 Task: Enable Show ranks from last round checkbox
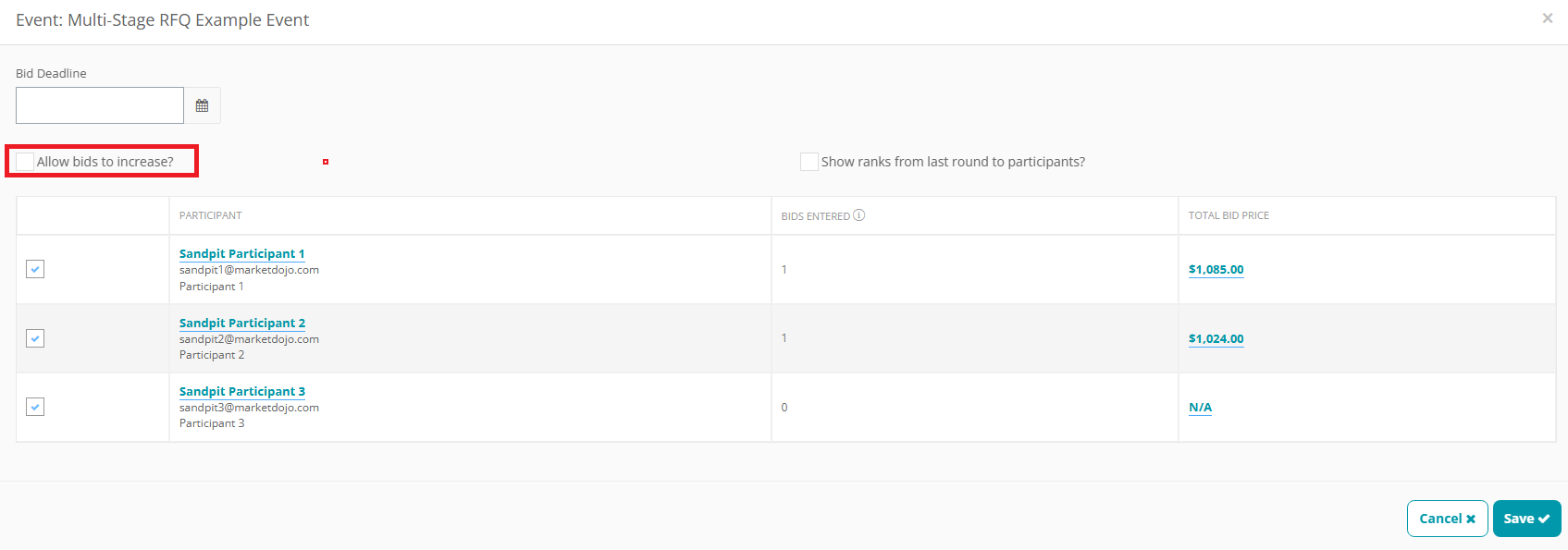point(809,162)
